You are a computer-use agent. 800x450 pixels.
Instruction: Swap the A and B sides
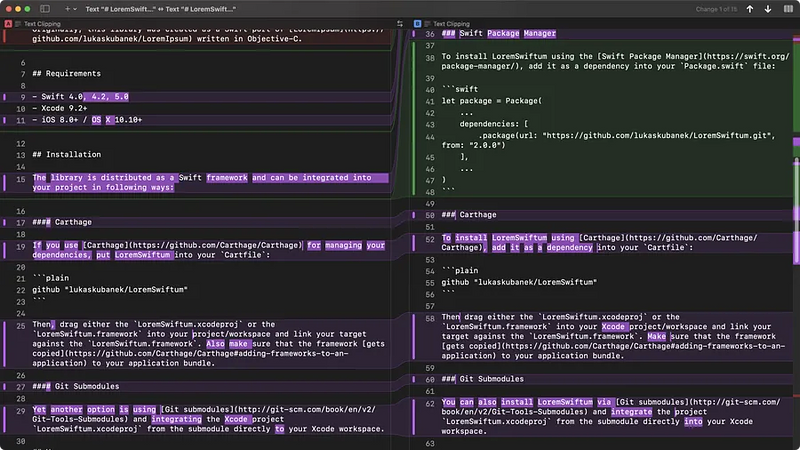click(400, 23)
